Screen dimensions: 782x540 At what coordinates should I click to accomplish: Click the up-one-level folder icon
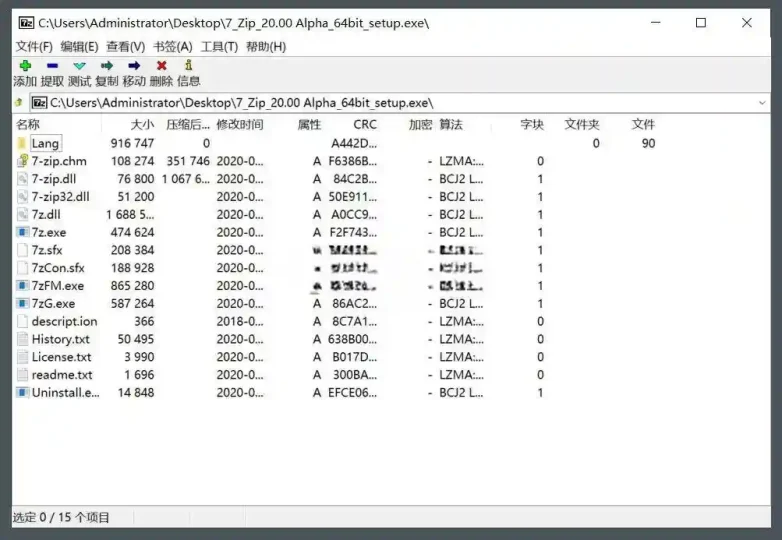coord(19,102)
